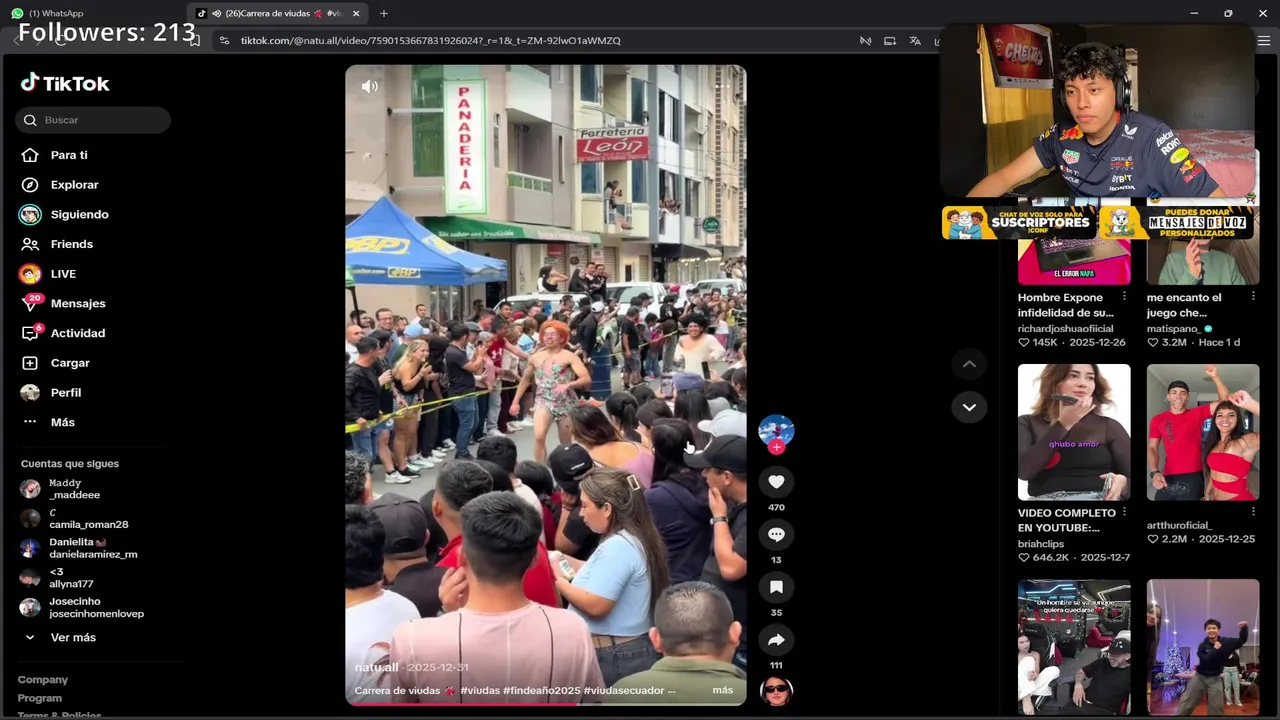
Task: Bookmark the page from browser toolbar
Action: (194, 41)
